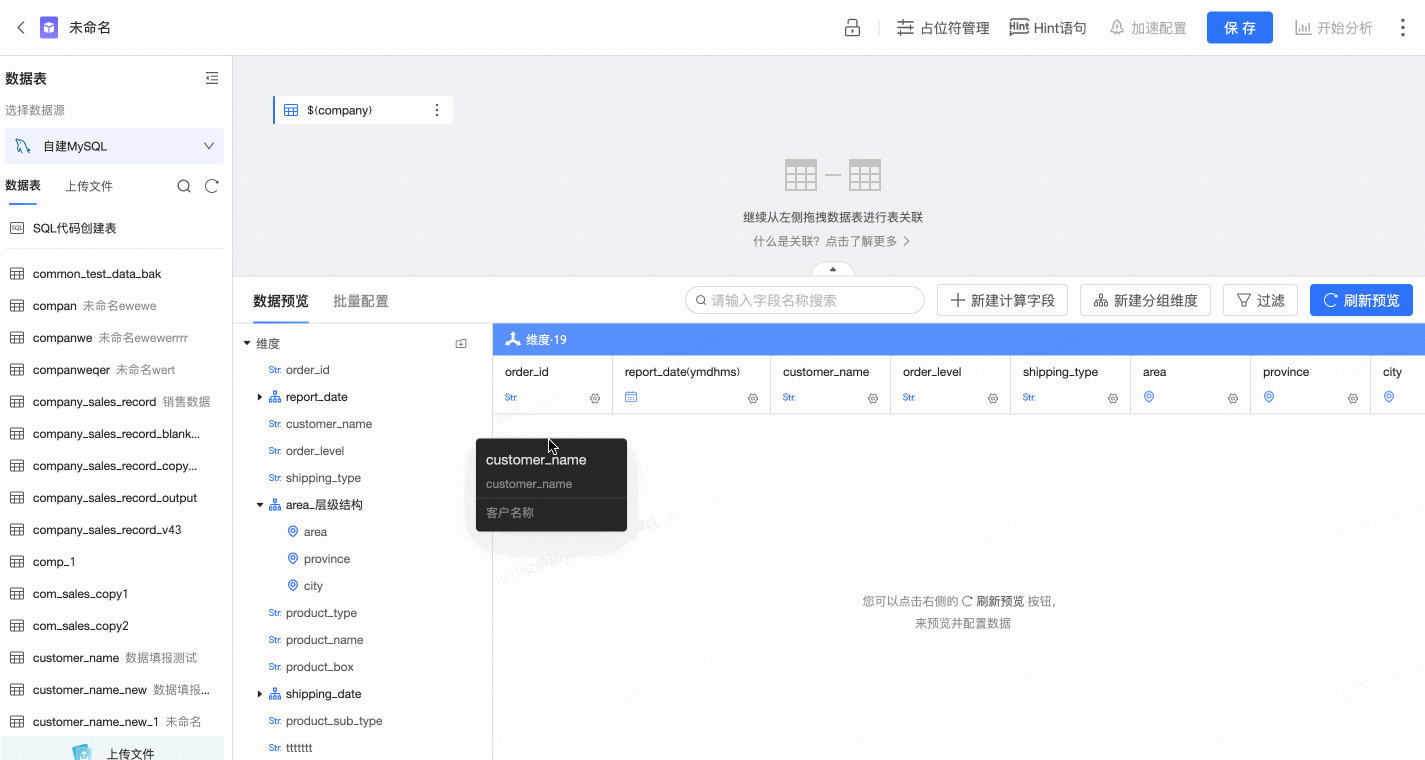Click 新建计算字段 button
This screenshot has width=1425, height=760.
tap(1002, 300)
